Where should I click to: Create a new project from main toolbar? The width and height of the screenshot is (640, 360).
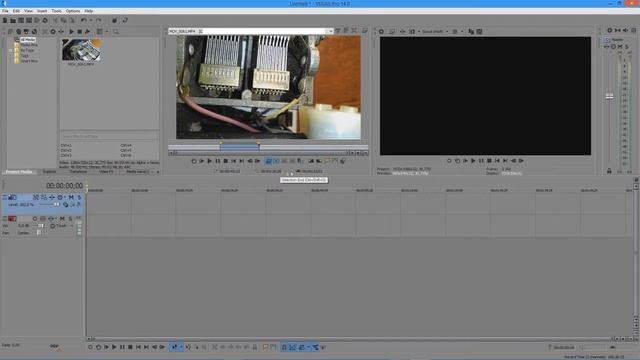click(x=5, y=20)
